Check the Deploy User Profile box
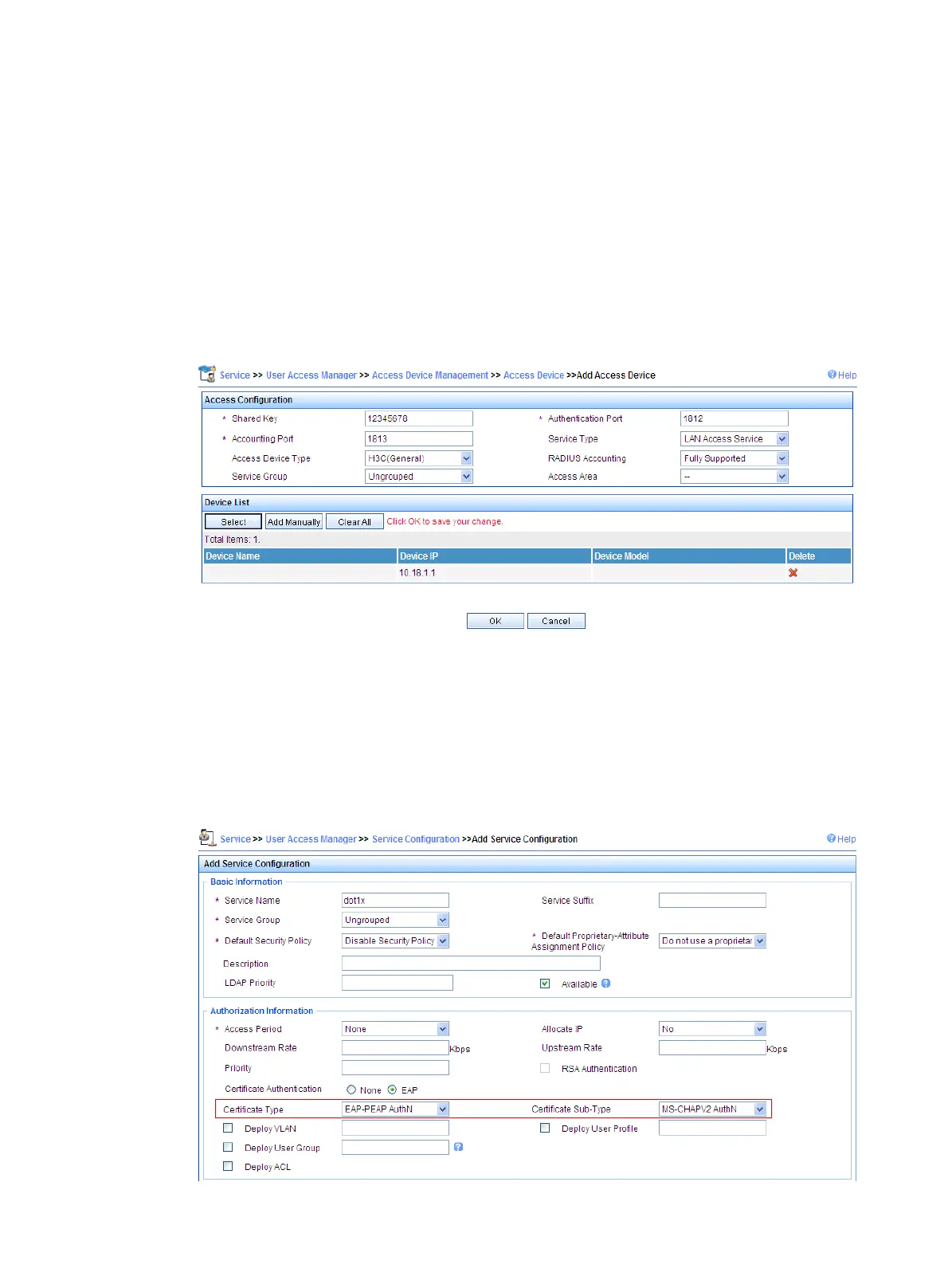Screen dimensions: 948x1288 [545, 1128]
